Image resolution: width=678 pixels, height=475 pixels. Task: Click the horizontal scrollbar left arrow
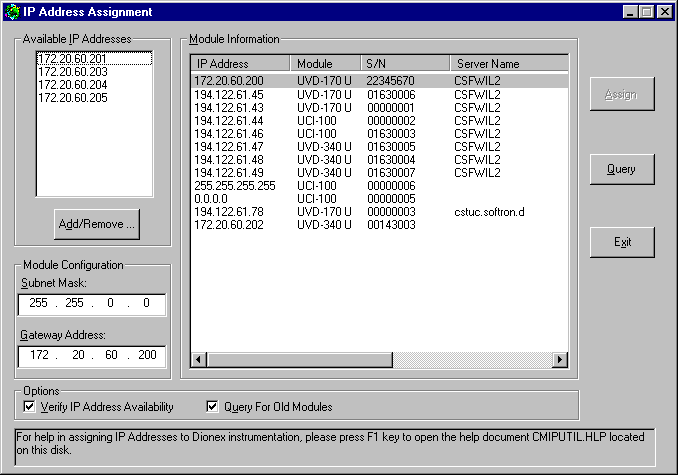(x=198, y=360)
